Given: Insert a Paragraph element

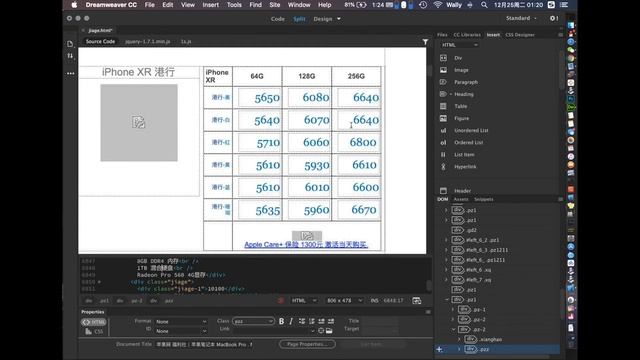Looking at the screenshot, I should 466,82.
